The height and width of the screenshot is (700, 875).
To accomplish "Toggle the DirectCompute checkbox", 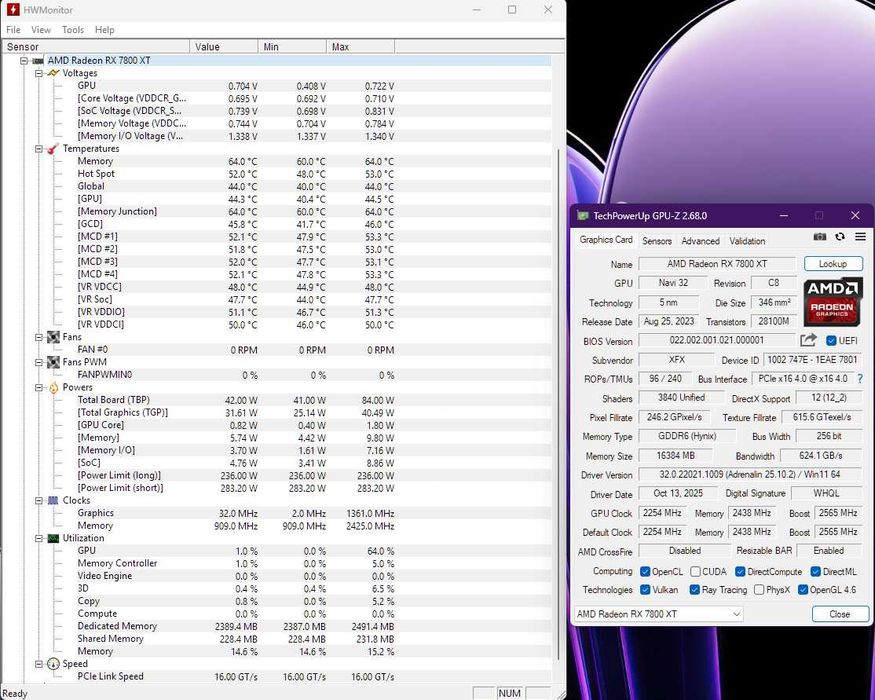I will click(x=741, y=572).
